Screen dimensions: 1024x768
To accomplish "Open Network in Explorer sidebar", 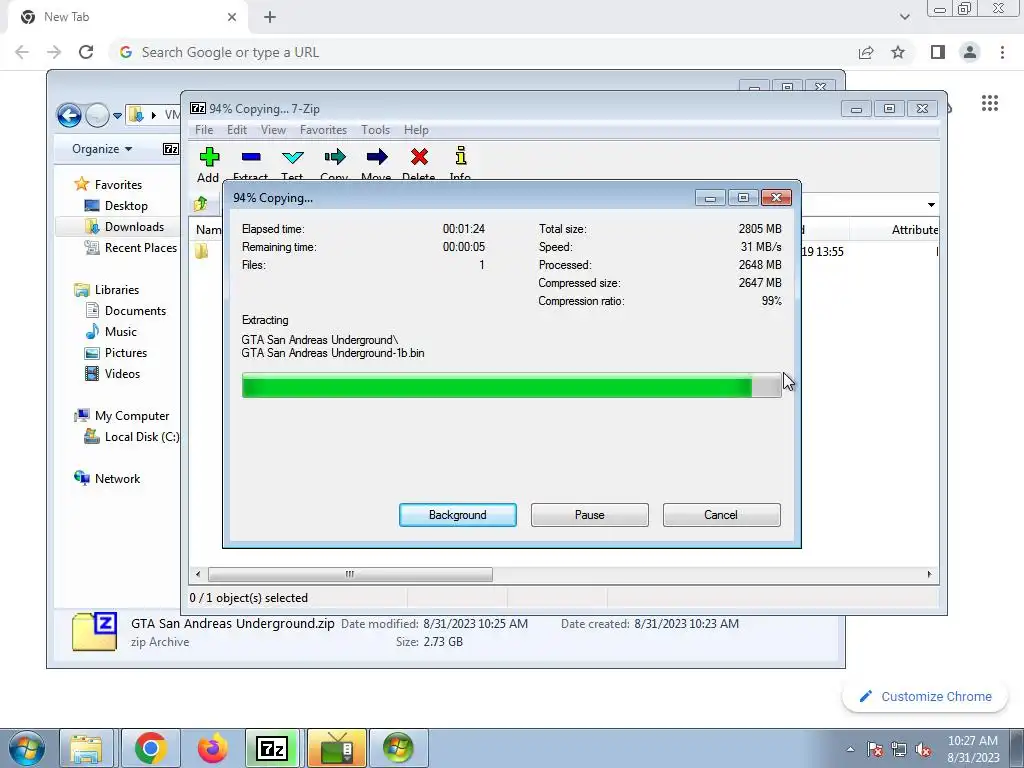I will pyautogui.click(x=117, y=479).
